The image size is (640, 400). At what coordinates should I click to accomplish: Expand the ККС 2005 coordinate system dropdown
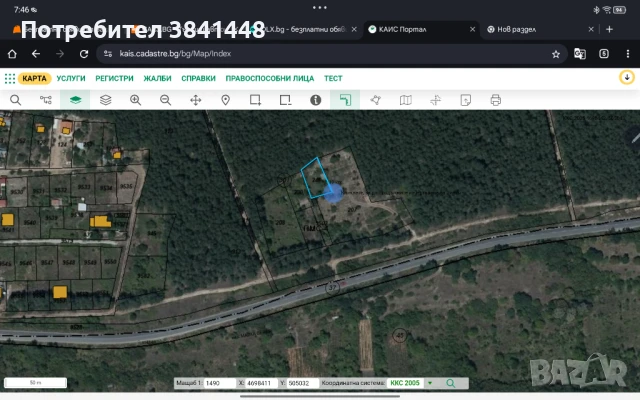point(430,383)
